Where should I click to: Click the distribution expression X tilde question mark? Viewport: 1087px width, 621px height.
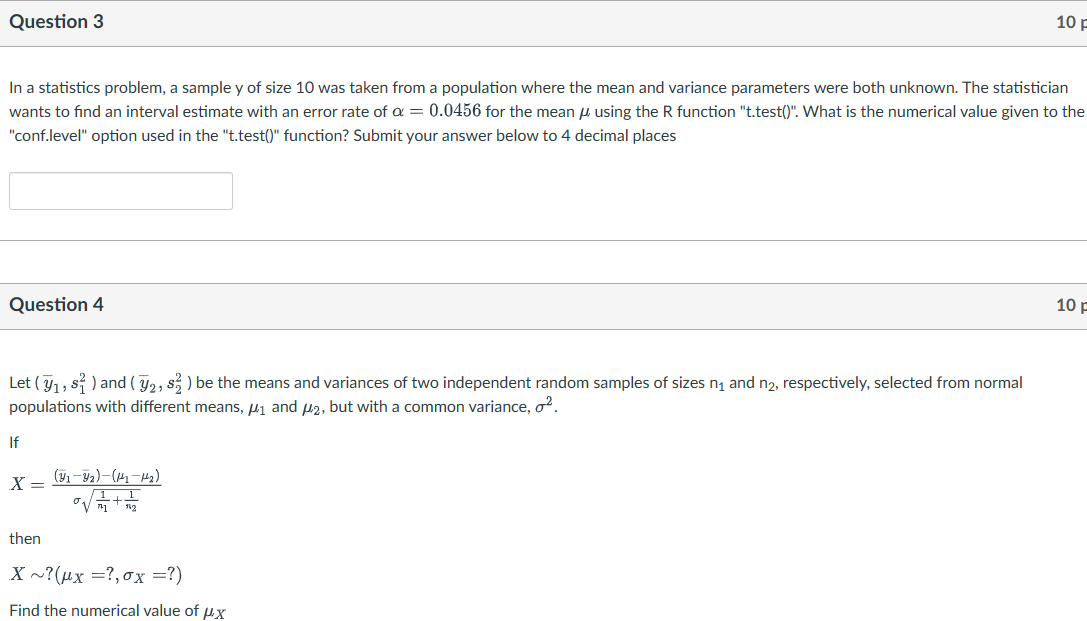click(x=95, y=572)
